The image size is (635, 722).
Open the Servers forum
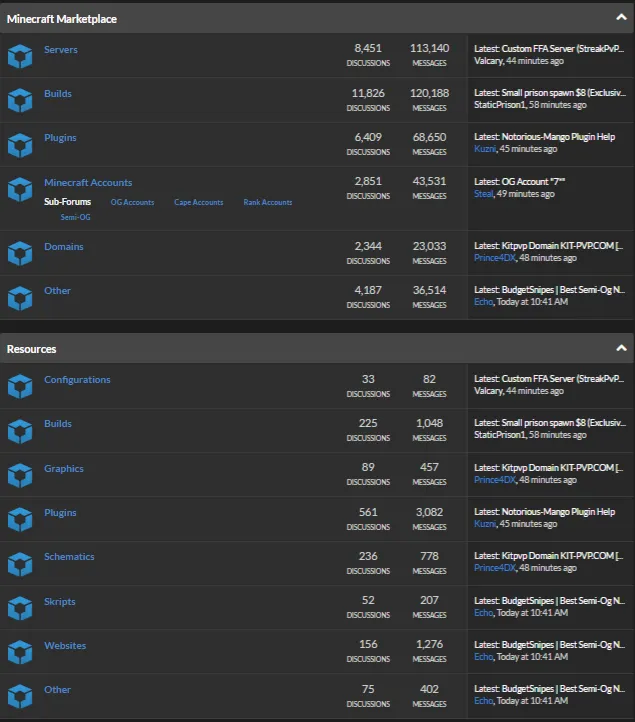[61, 50]
